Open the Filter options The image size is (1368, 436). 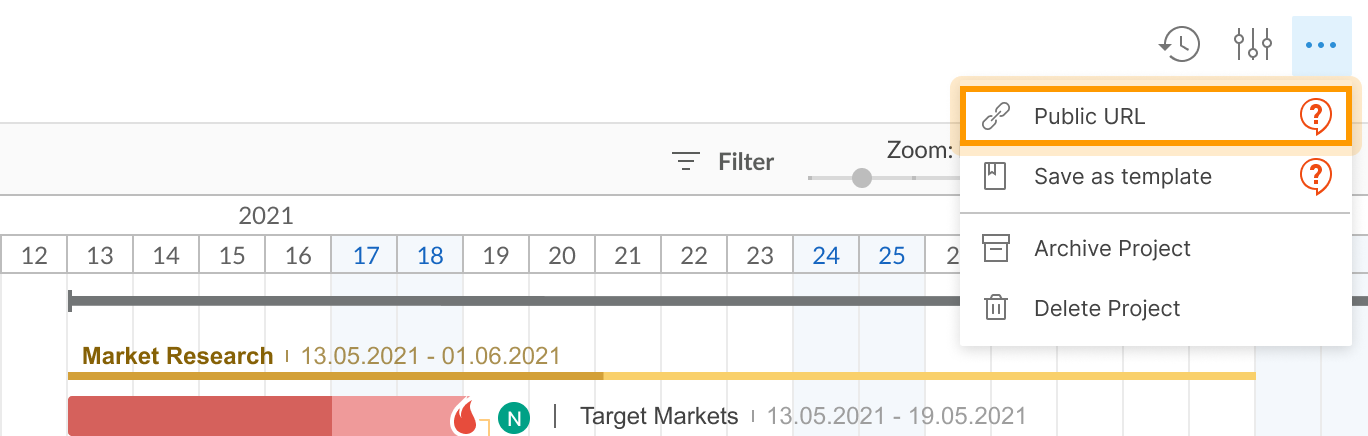pyautogui.click(x=723, y=161)
